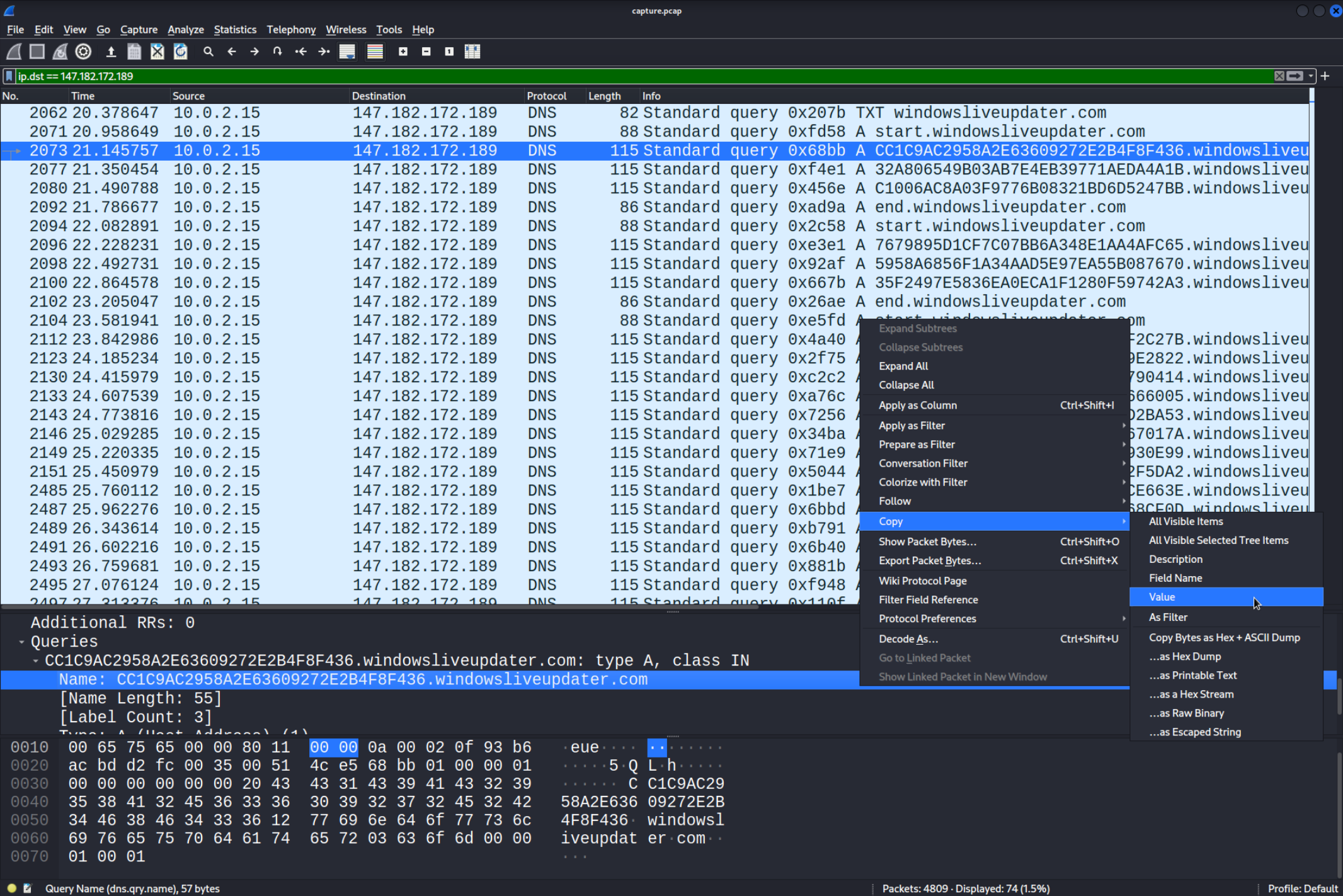Choose ...as a Hex Stream option
The image size is (1343, 896).
tap(1226, 694)
